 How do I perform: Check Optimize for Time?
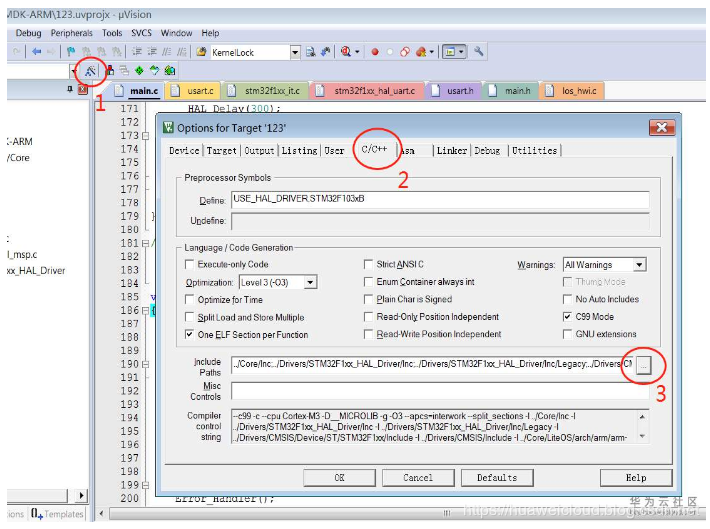point(189,299)
